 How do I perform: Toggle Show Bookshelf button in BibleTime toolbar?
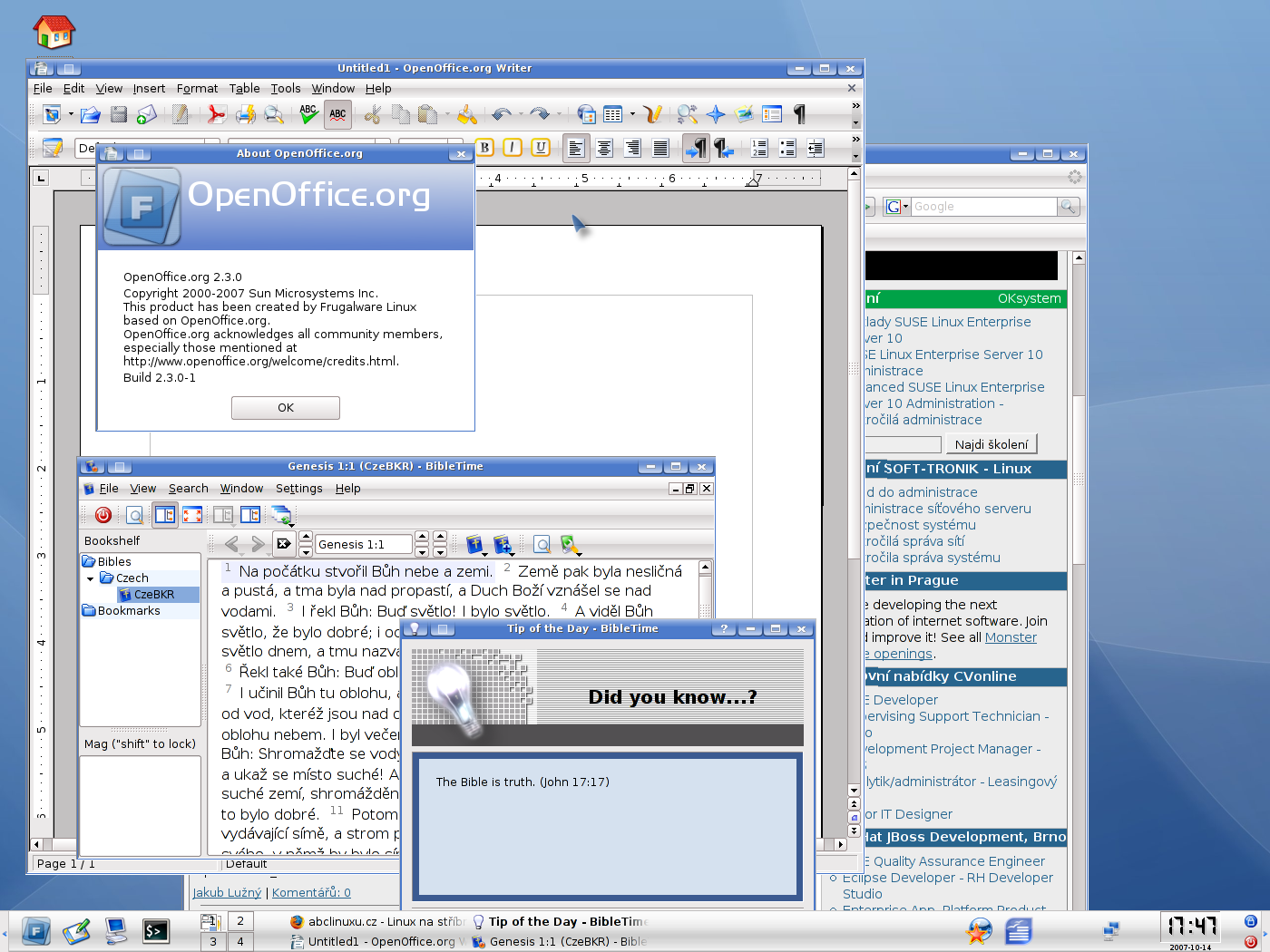click(165, 515)
